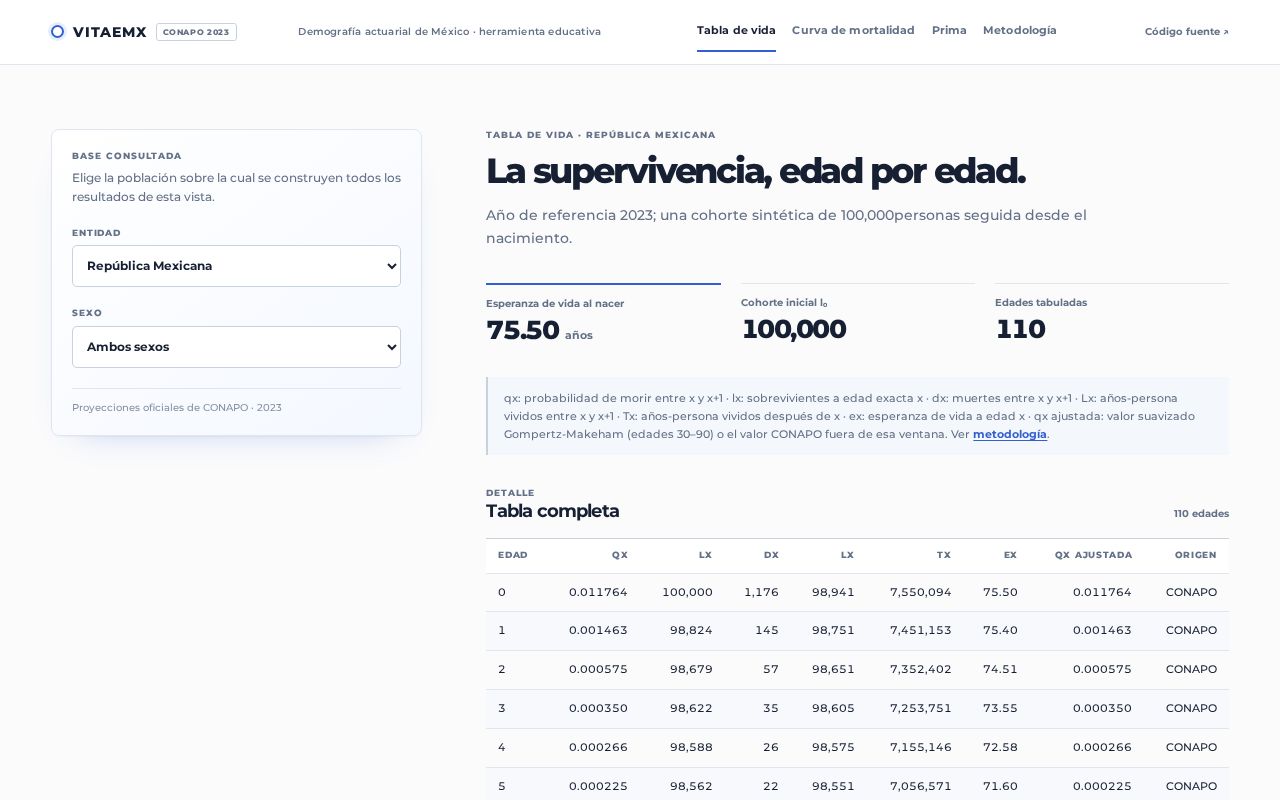Screen dimensions: 1280x800
Task: Switch to the Tabla de vida tab
Action: click(x=736, y=31)
